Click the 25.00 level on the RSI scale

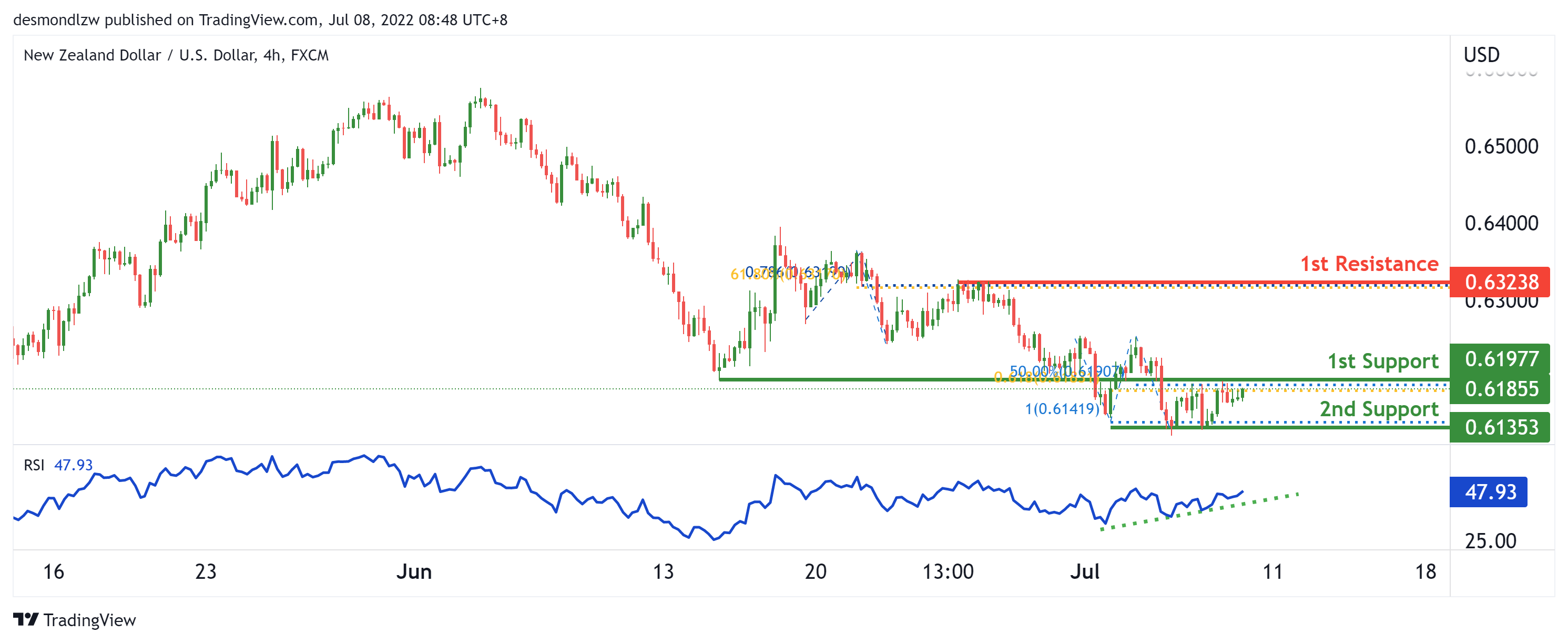[x=1490, y=541]
